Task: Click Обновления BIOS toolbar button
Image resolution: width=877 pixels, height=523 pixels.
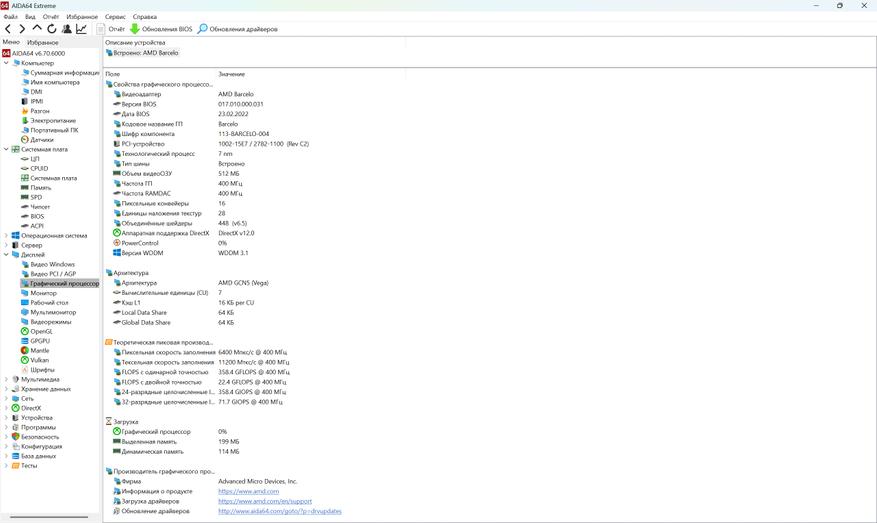Action: [161, 29]
